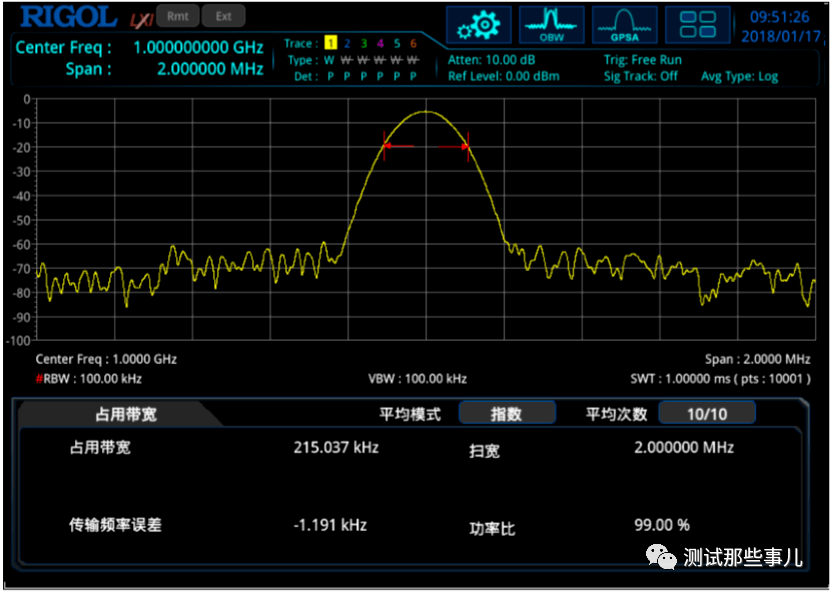
Task: Open the 指数 average mode selector
Action: (506, 413)
